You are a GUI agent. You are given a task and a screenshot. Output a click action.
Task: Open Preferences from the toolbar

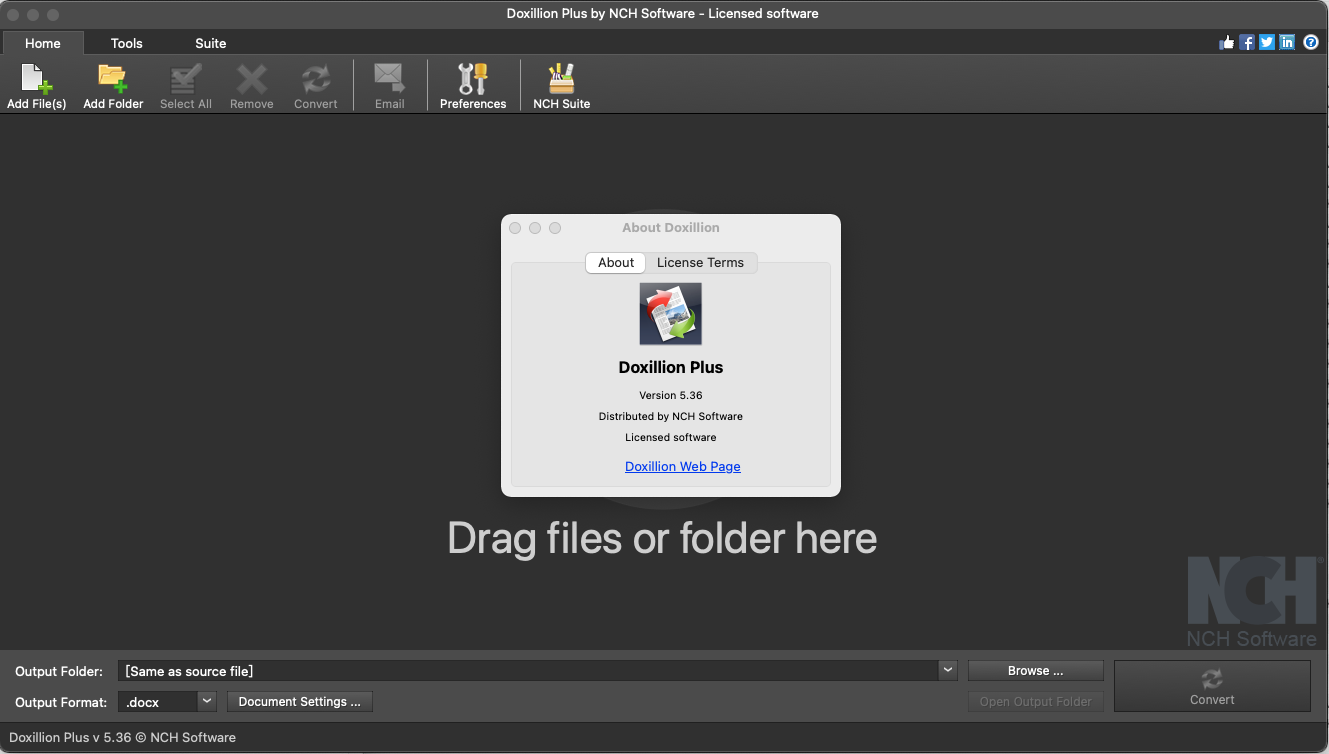pyautogui.click(x=473, y=85)
